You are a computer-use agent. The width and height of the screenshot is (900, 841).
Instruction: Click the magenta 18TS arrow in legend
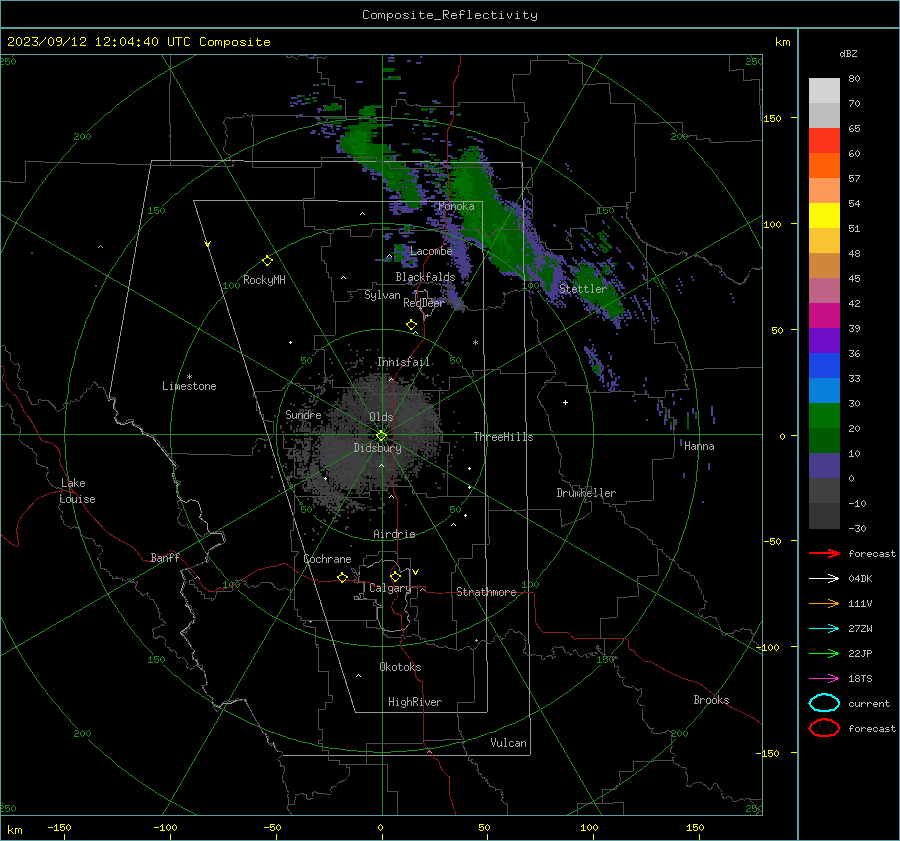click(824, 678)
